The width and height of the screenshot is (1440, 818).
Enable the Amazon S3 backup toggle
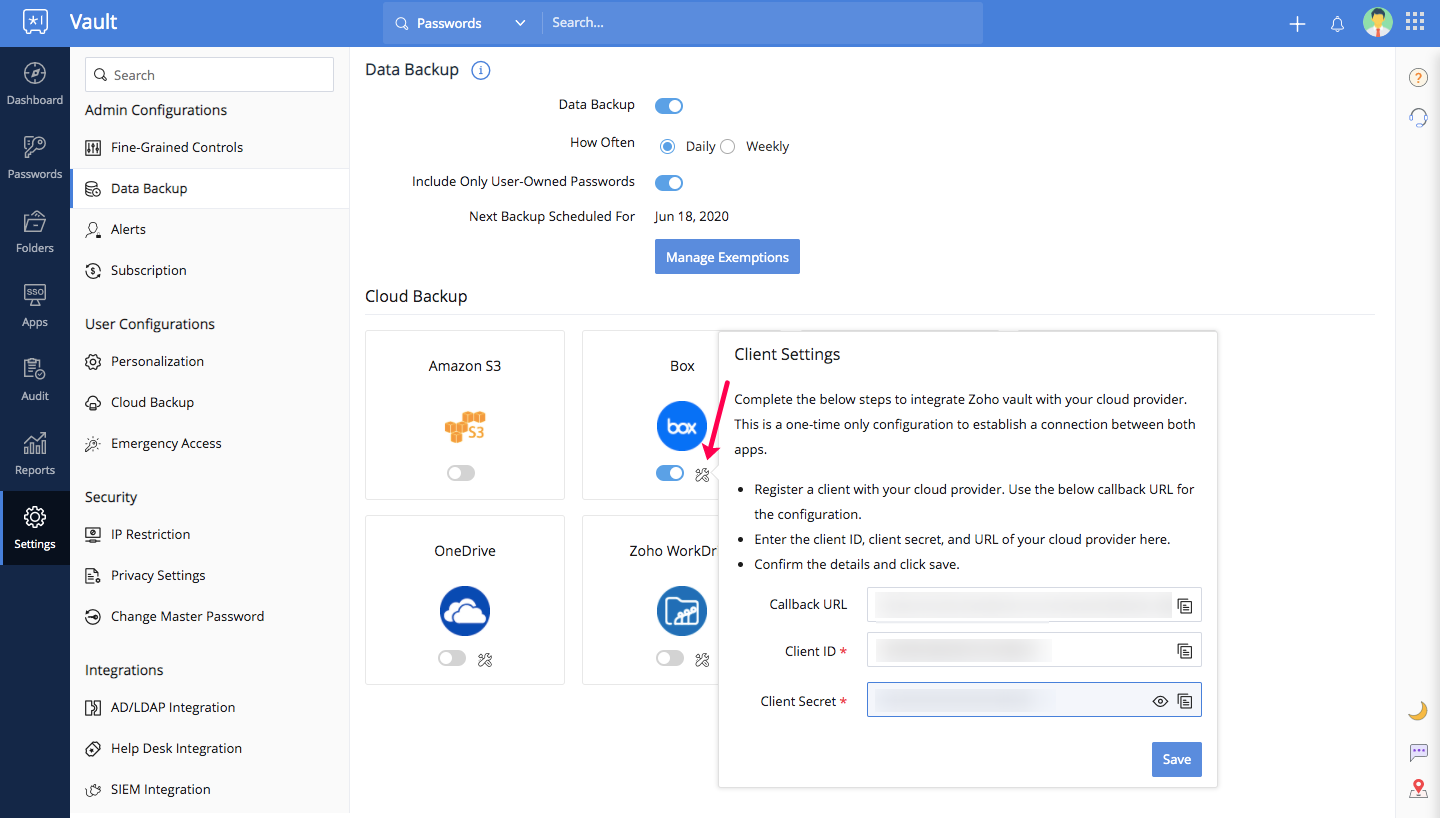click(461, 473)
